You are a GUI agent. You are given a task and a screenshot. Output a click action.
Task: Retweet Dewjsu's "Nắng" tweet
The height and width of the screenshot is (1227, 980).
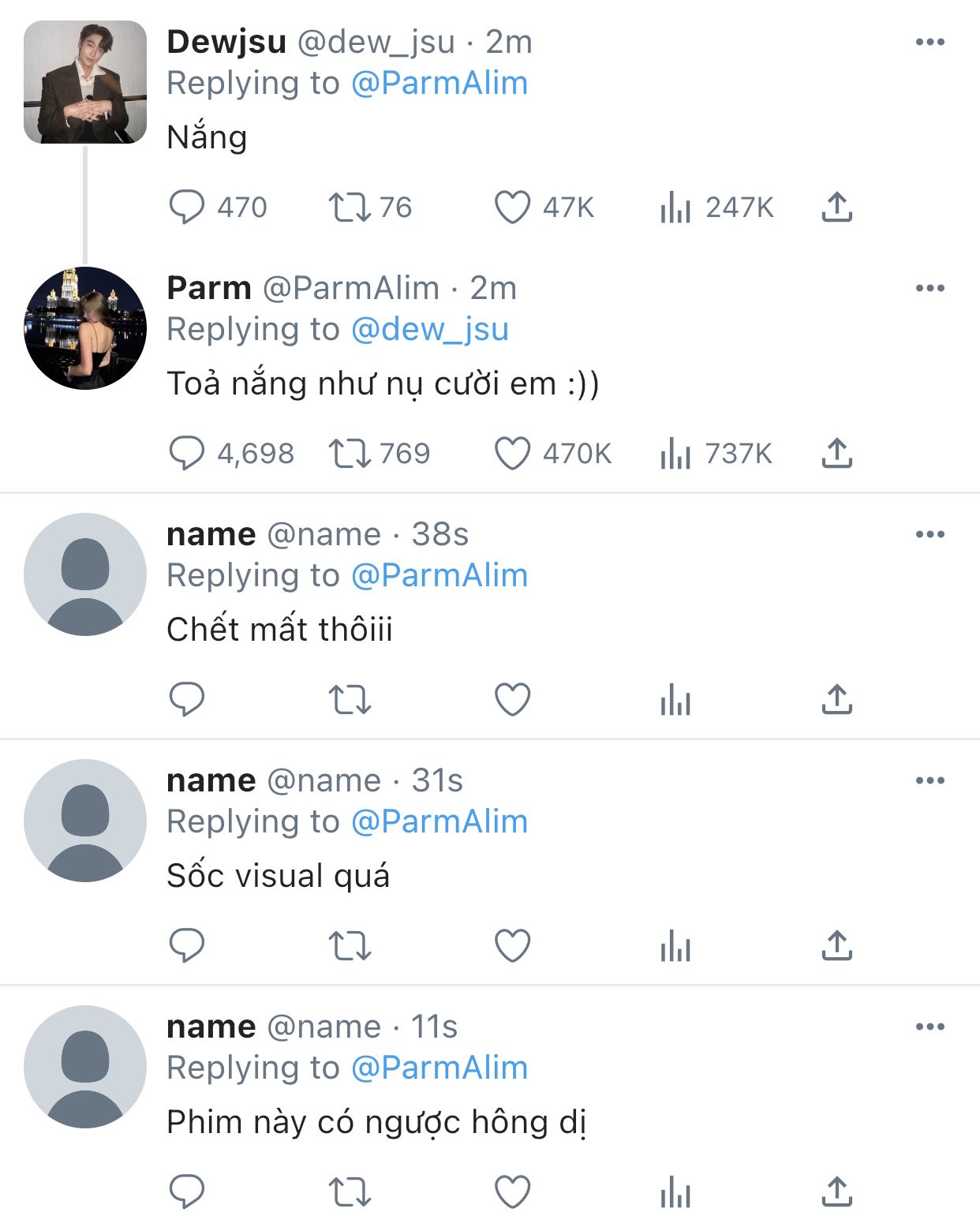click(x=349, y=208)
